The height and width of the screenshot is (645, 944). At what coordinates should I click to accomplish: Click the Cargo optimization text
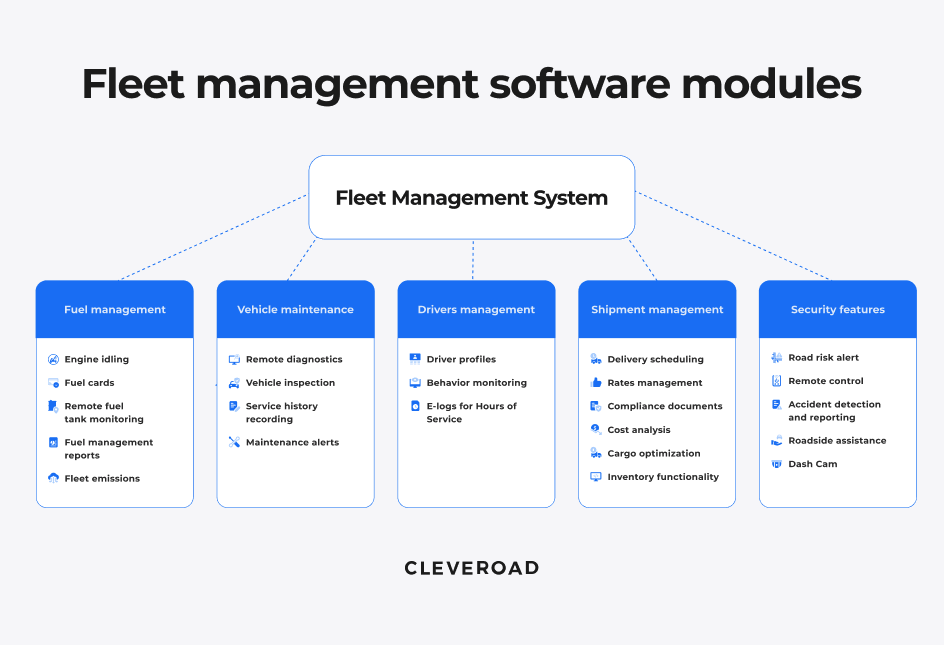[x=654, y=453]
